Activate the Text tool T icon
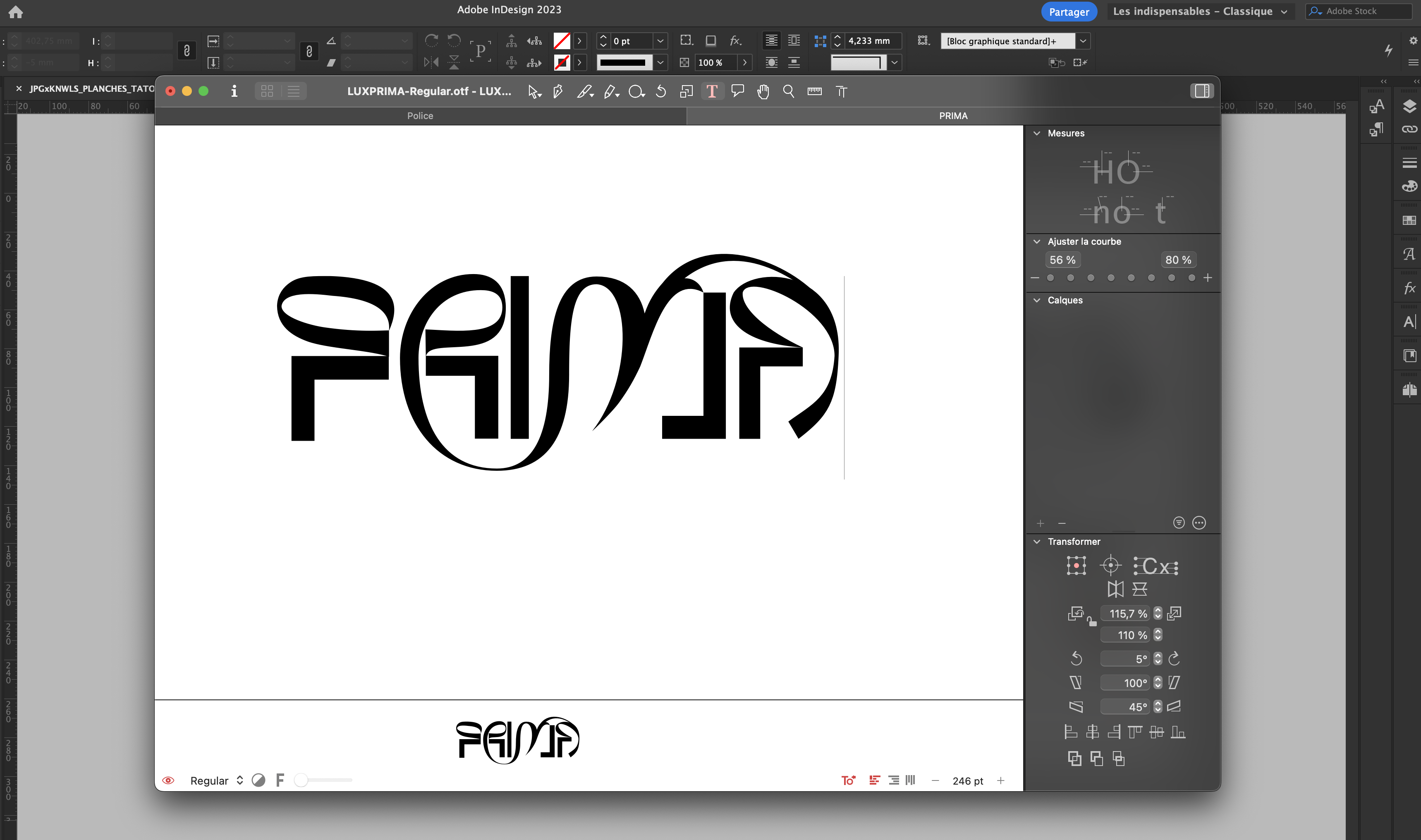Viewport: 1421px width, 840px height. click(x=712, y=91)
